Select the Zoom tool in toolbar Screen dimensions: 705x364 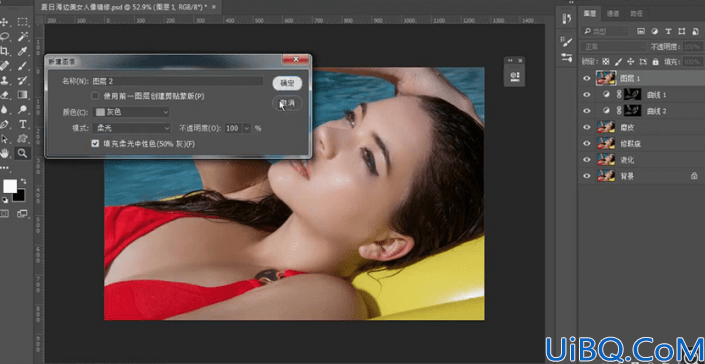pos(22,153)
